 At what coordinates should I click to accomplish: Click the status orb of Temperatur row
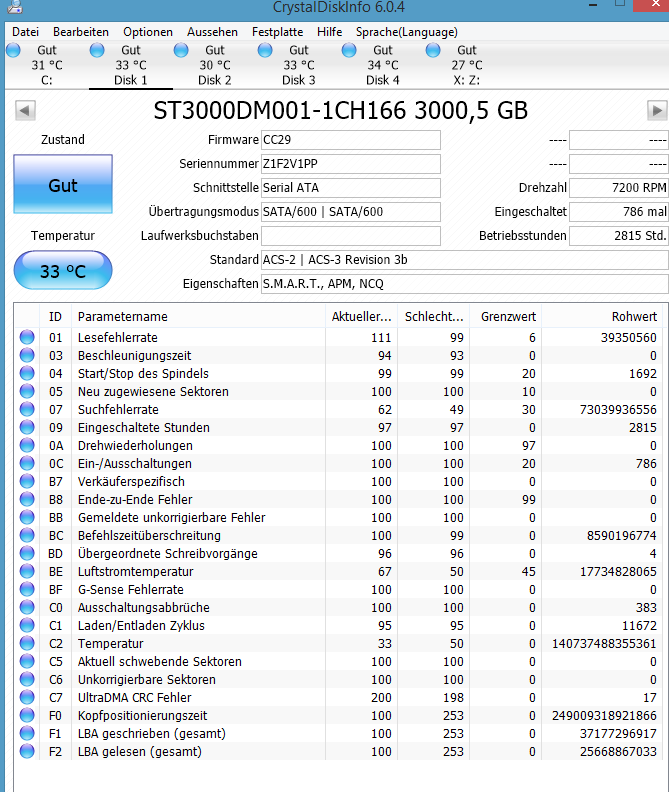27,643
